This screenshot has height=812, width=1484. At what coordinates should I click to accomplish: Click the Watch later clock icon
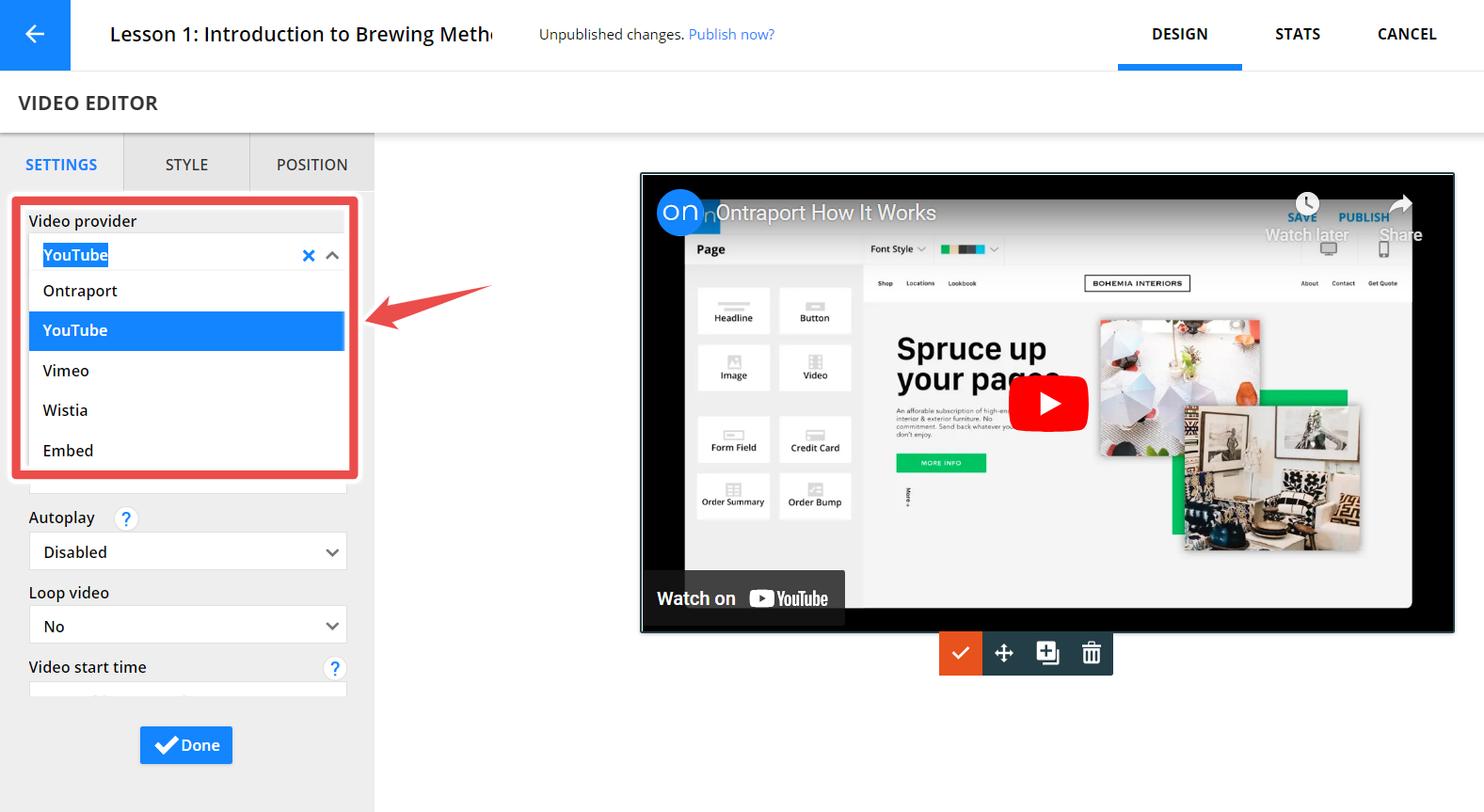click(1307, 203)
